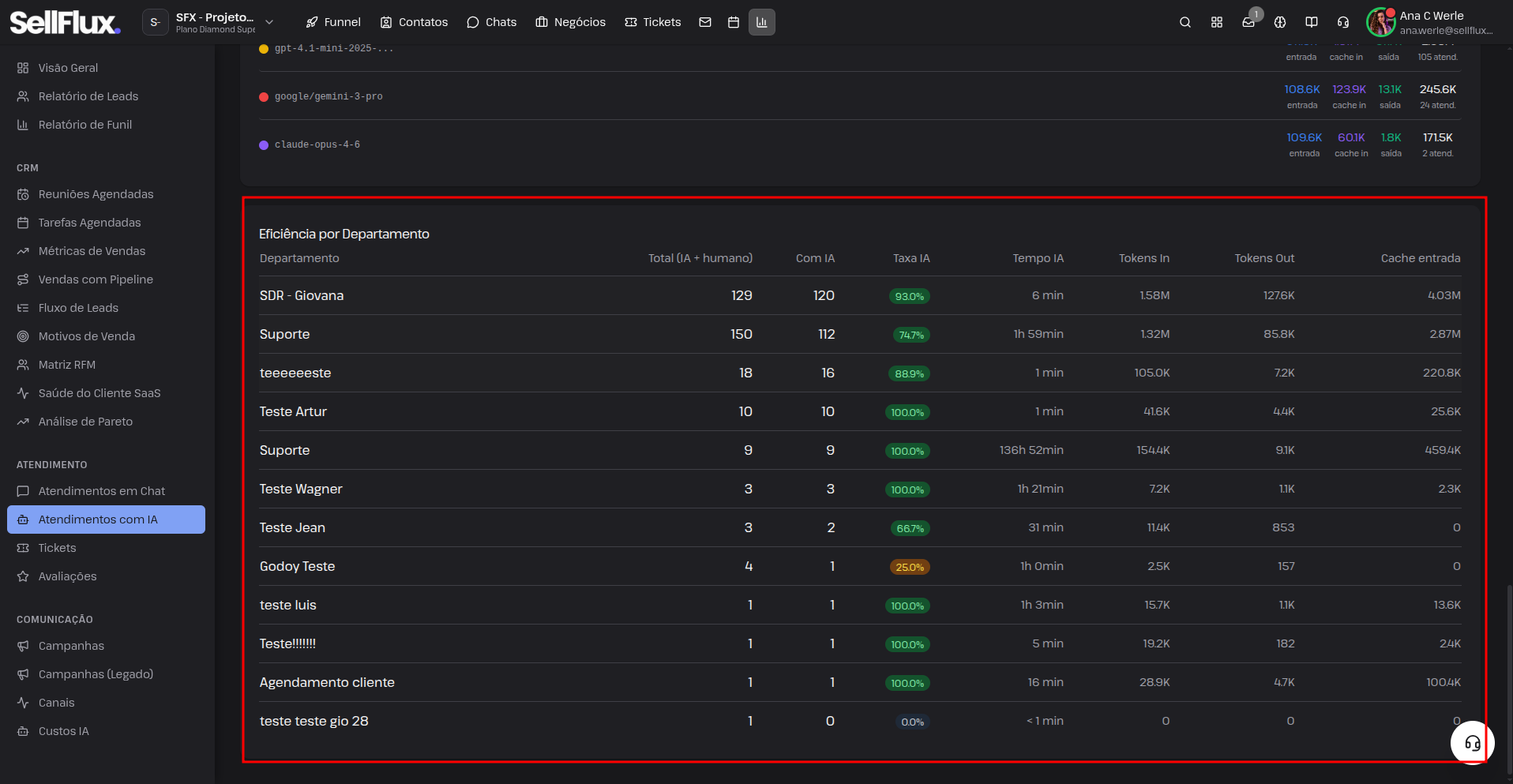Click the Taxa IA column header
Image resolution: width=1513 pixels, height=784 pixels.
pos(911,258)
